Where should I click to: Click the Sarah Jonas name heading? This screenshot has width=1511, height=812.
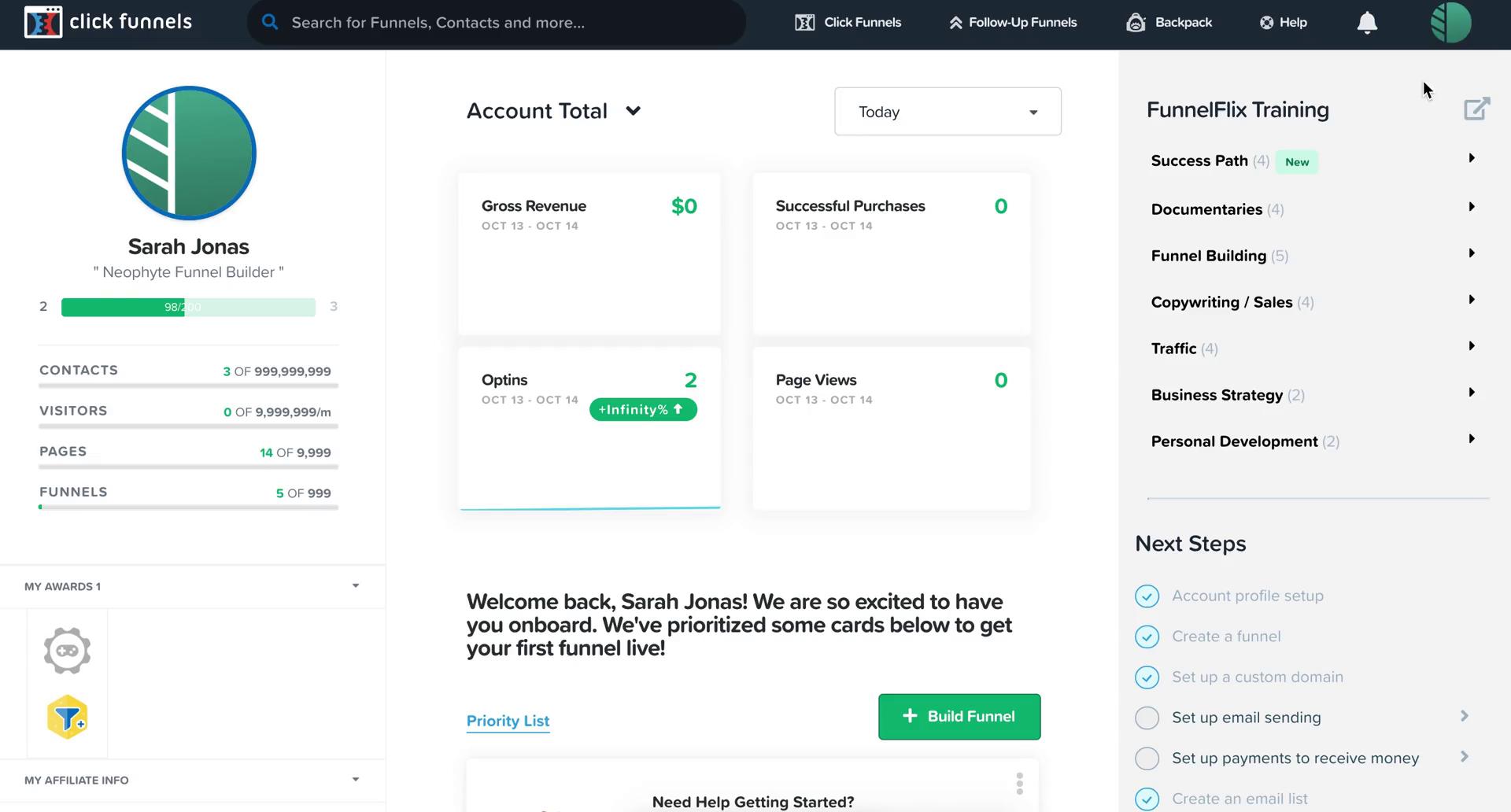click(189, 247)
